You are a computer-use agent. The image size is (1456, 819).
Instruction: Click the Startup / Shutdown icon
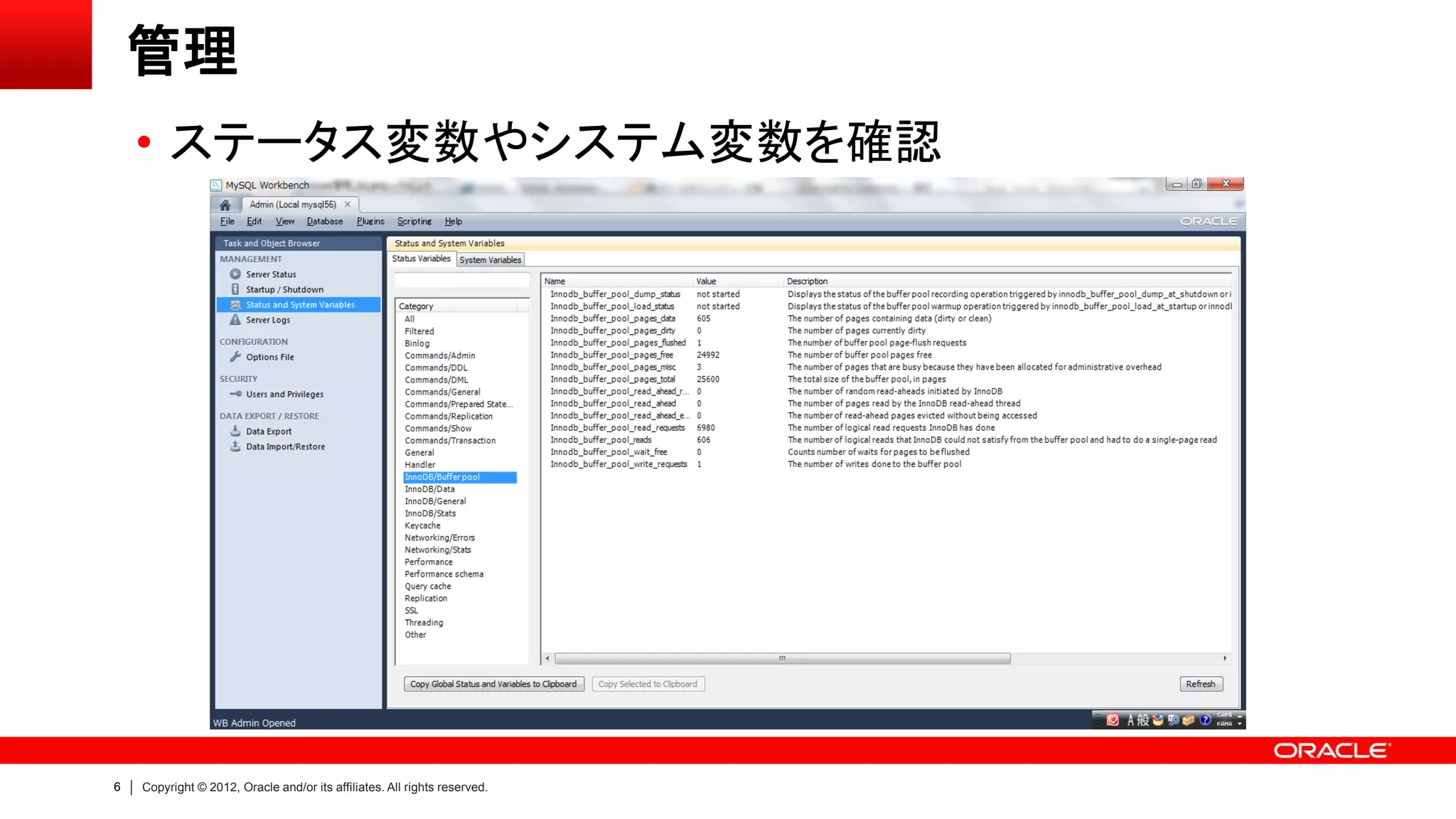click(x=235, y=289)
